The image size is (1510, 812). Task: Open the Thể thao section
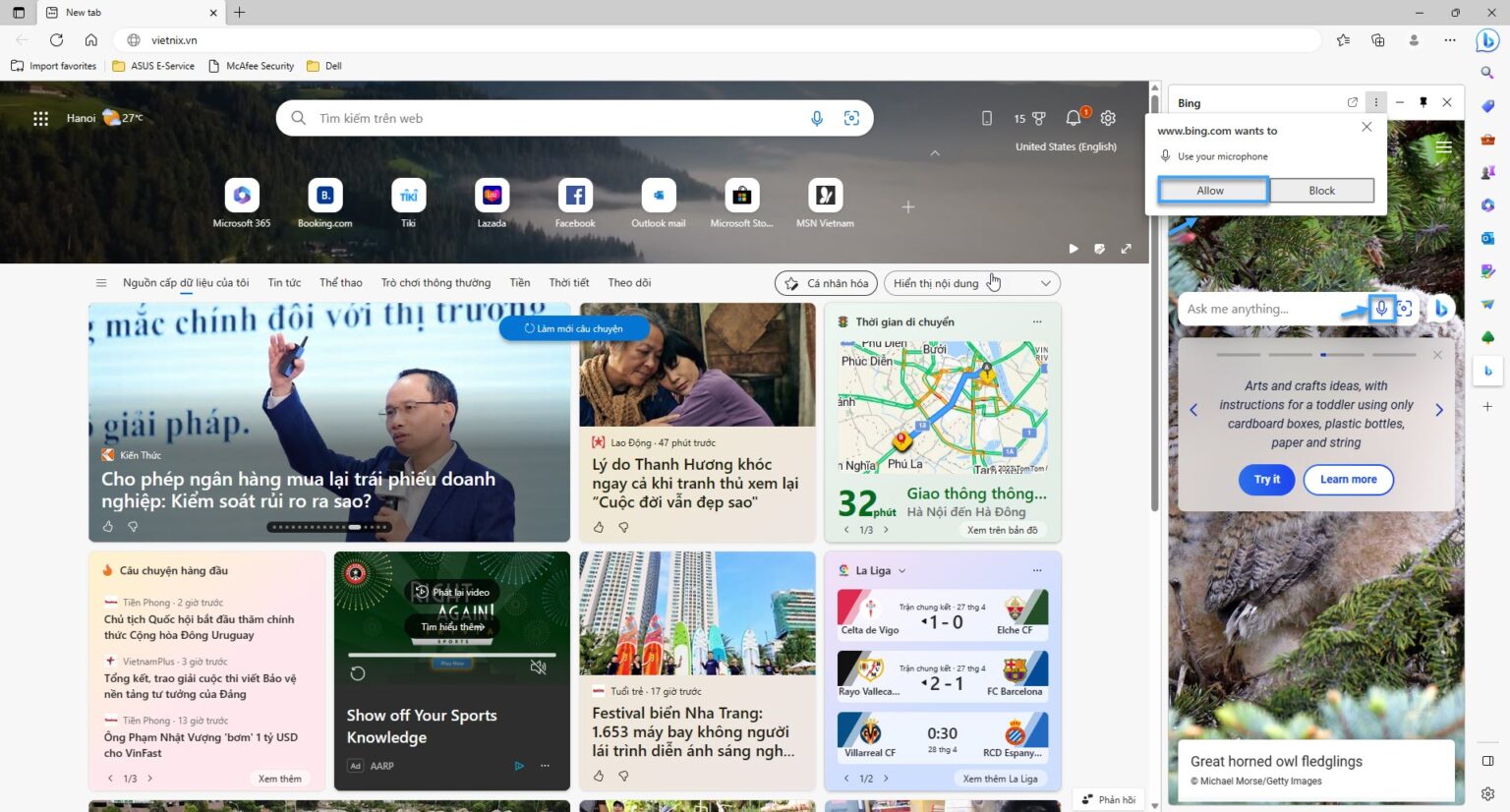click(340, 282)
